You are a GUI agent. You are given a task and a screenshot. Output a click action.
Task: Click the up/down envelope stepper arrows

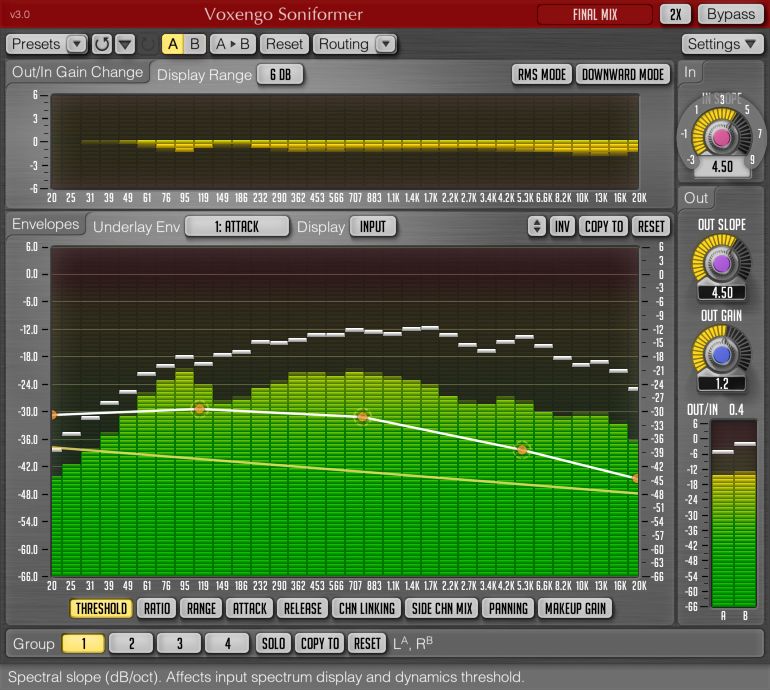click(537, 227)
